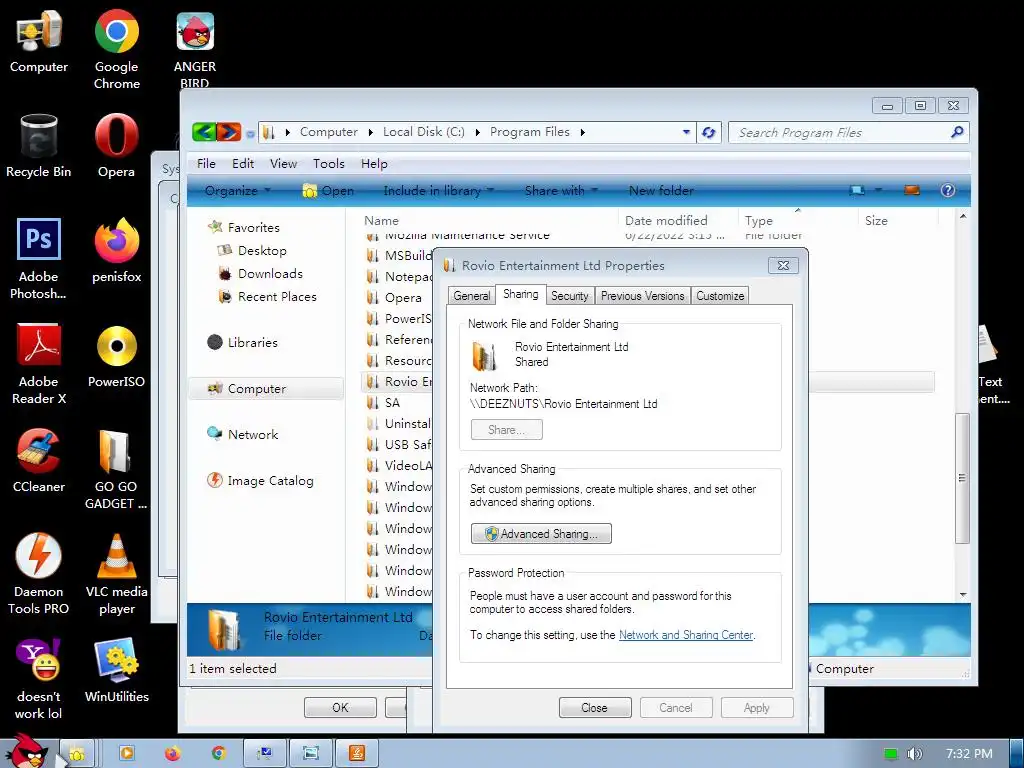The height and width of the screenshot is (768, 1024).
Task: Open the CCleaner desktop shortcut
Action: [39, 461]
